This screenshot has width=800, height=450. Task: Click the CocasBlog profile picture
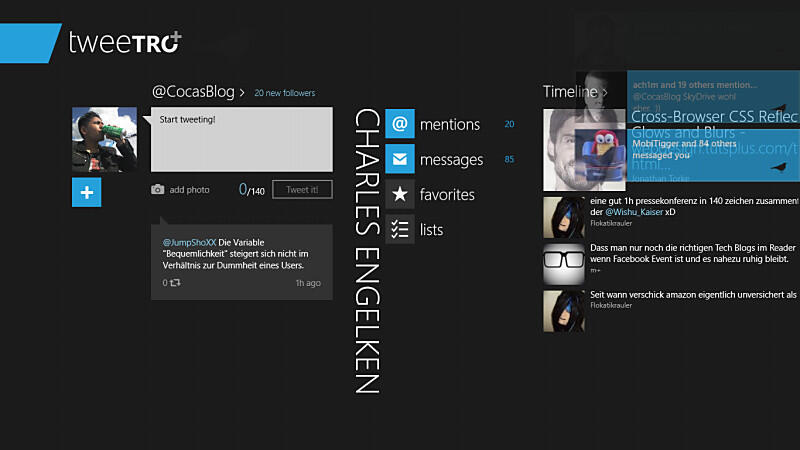(x=104, y=140)
